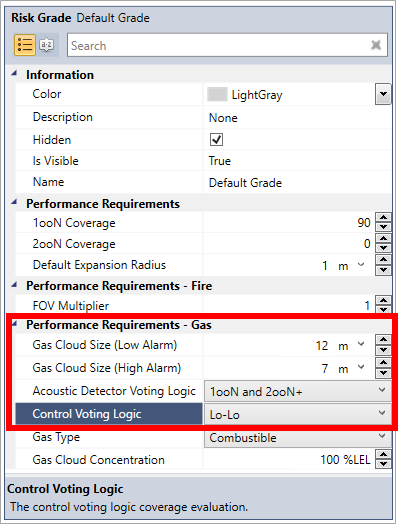Switch to categorized property view
The width and height of the screenshot is (398, 524).
click(25, 45)
